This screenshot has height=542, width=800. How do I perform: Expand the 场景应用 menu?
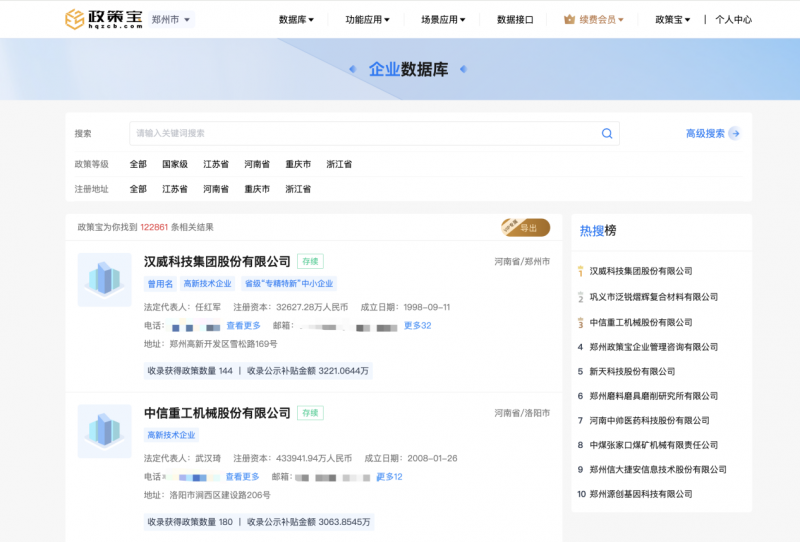tap(443, 19)
